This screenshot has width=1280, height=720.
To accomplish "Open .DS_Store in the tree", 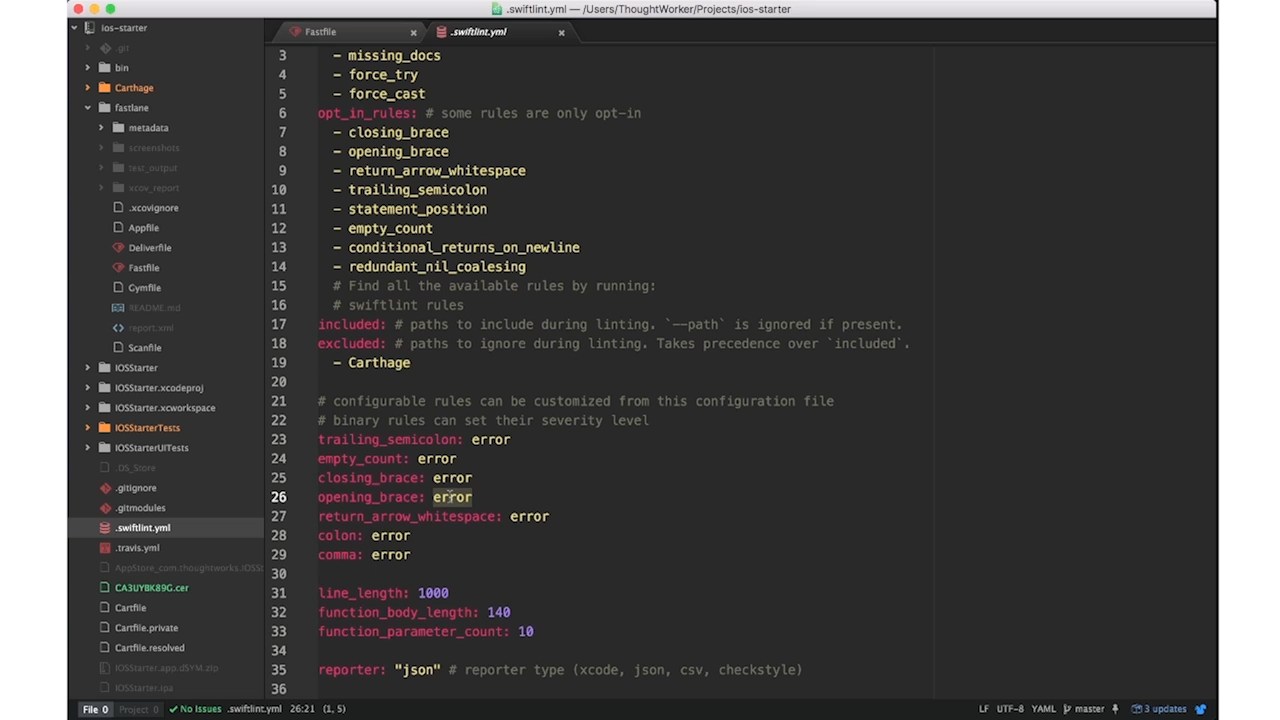I will pyautogui.click(x=136, y=468).
